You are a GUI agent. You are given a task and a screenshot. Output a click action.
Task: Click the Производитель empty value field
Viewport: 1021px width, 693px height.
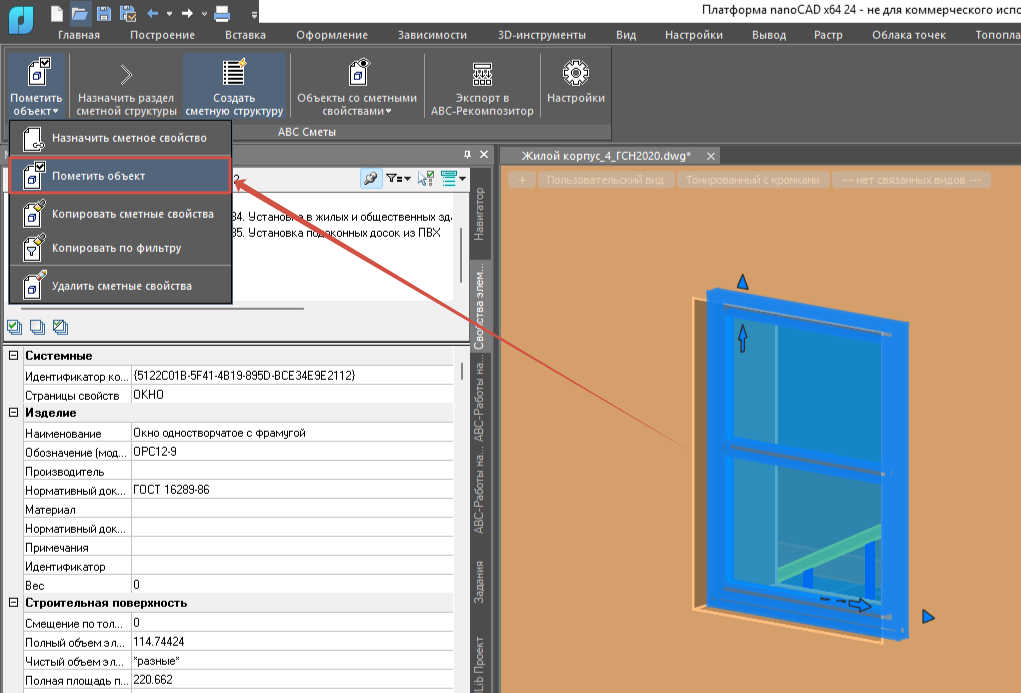pyautogui.click(x=292, y=470)
